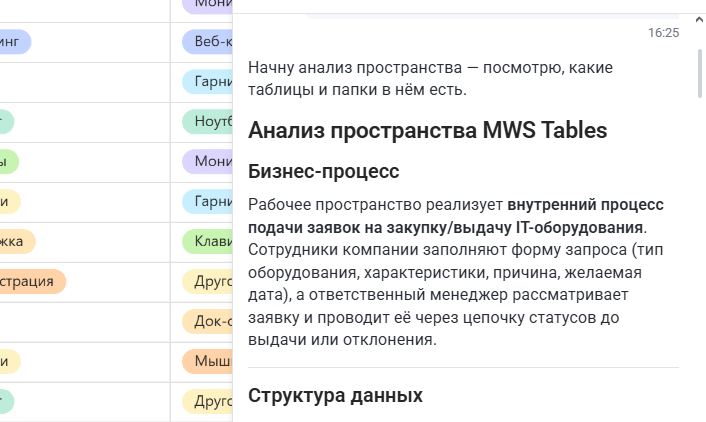Click the chat panel vertical scrollbar thumb
This screenshot has width=706, height=422.
point(700,73)
